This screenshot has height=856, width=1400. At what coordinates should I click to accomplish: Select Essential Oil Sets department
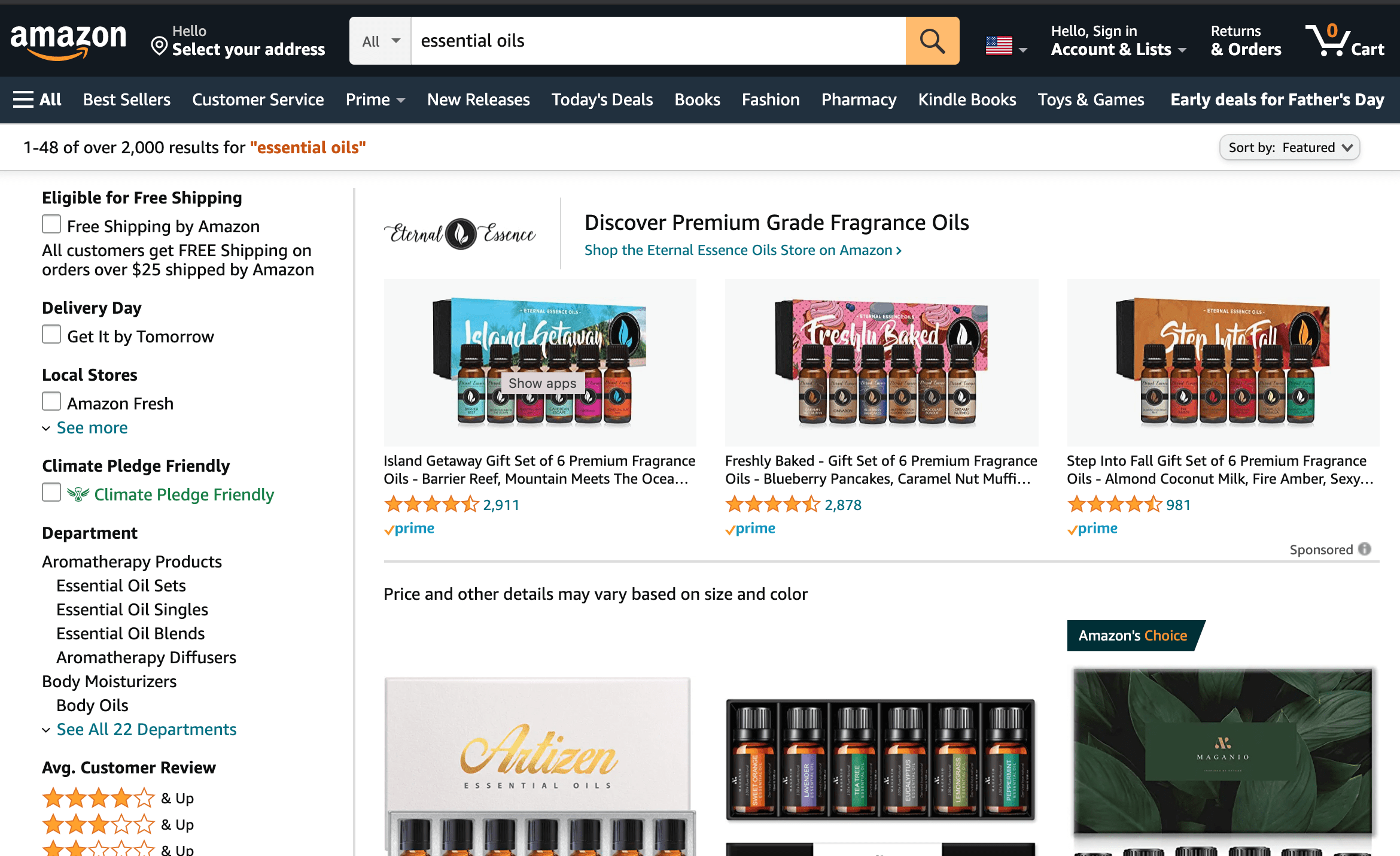[x=121, y=585]
